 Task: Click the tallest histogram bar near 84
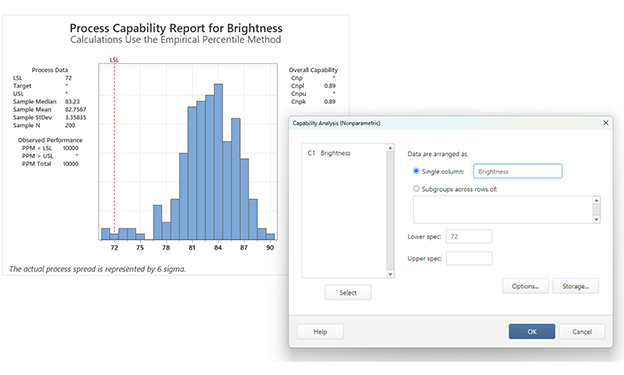point(218,161)
